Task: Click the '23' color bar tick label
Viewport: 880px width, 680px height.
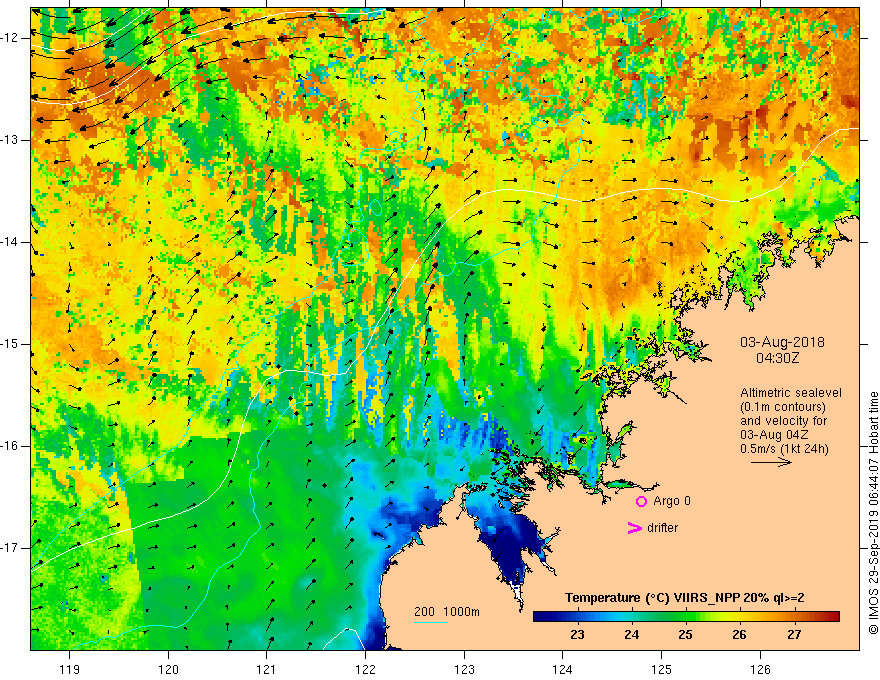Action: pyautogui.click(x=578, y=635)
